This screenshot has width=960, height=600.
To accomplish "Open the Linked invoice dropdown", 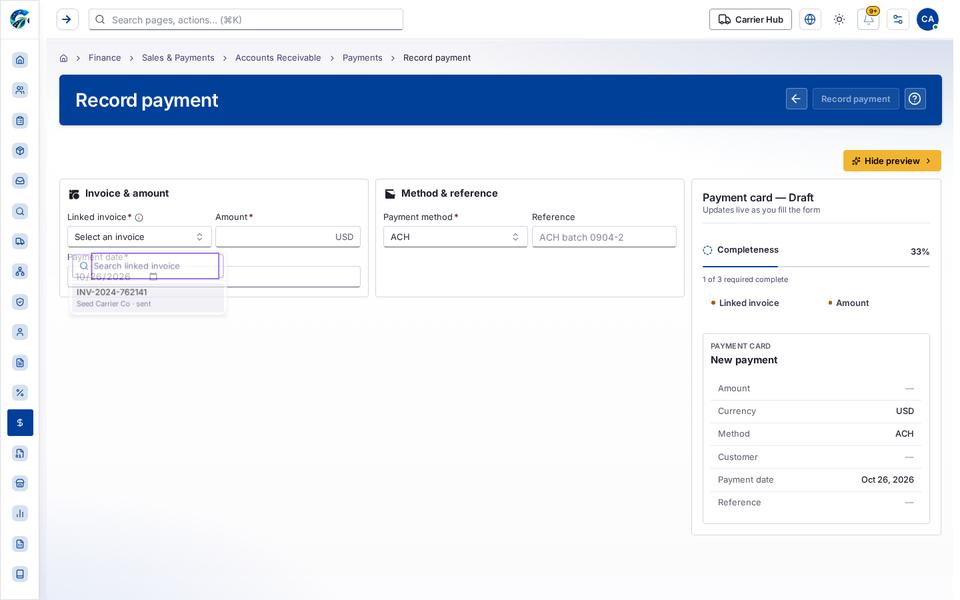I will (x=139, y=237).
